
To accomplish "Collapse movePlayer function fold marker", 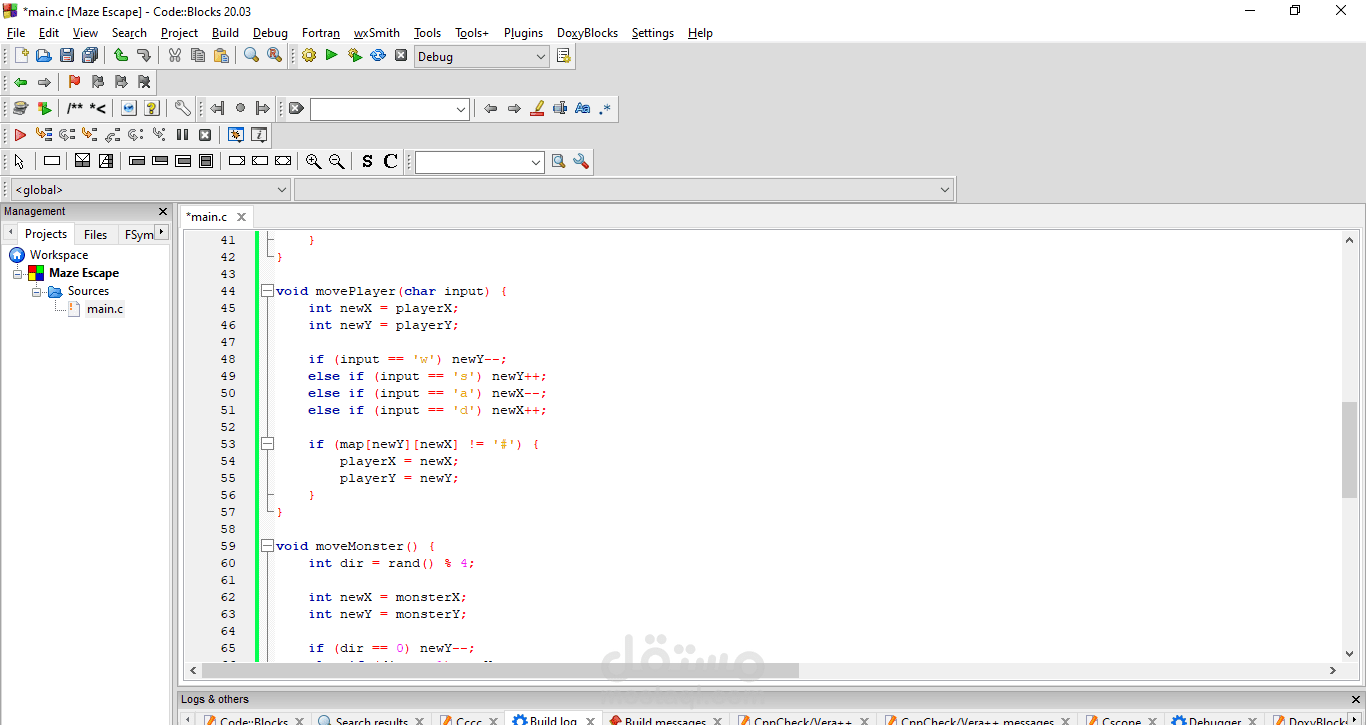I will (267, 291).
